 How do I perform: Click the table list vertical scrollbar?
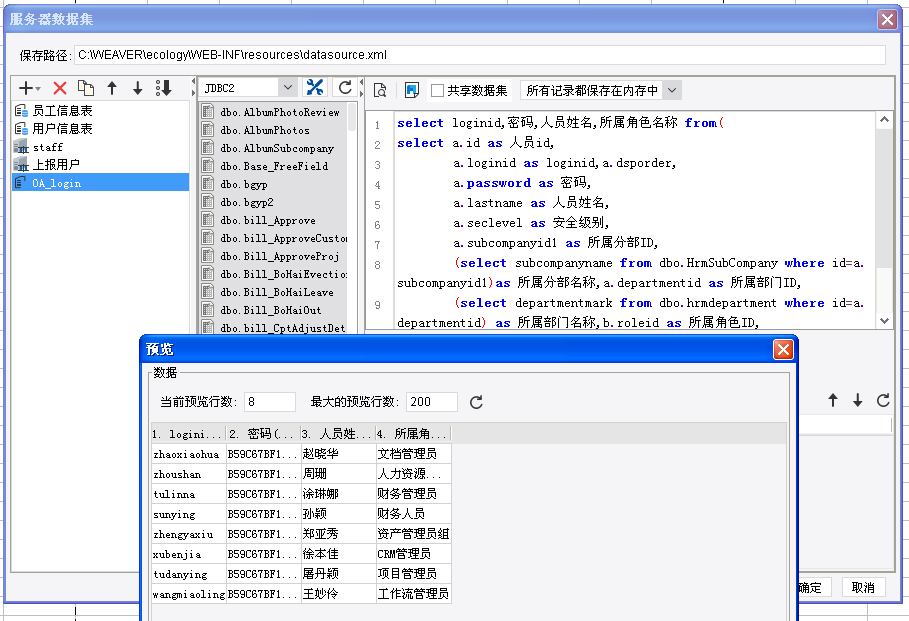[x=352, y=117]
